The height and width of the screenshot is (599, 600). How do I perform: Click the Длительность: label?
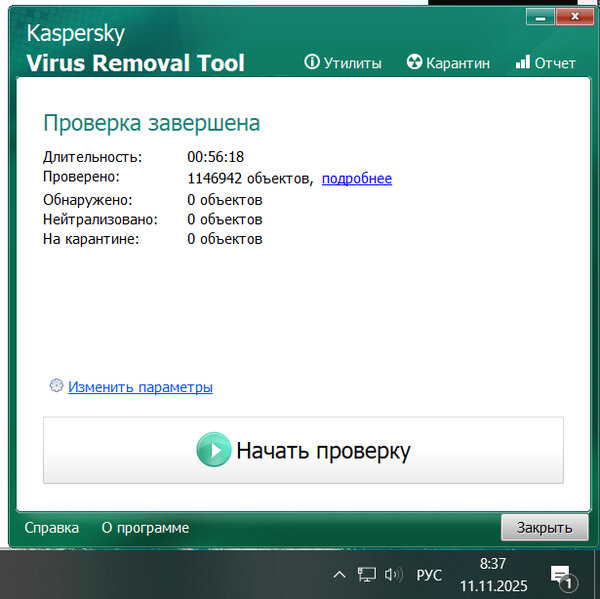[92, 157]
